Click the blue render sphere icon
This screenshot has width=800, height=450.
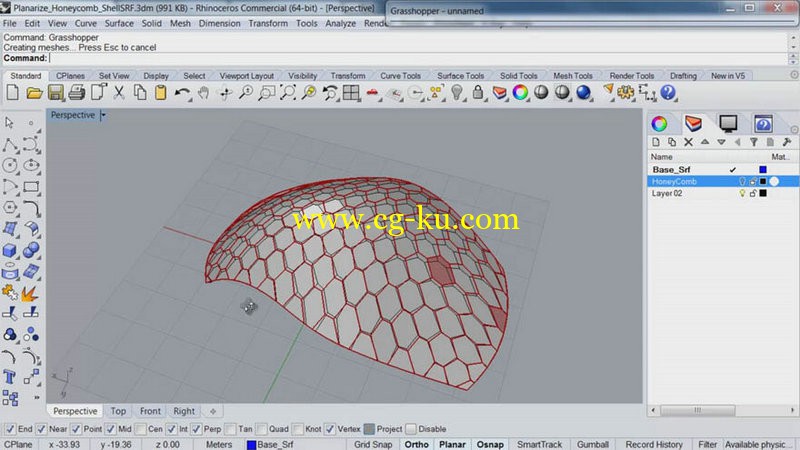pyautogui.click(x=583, y=93)
